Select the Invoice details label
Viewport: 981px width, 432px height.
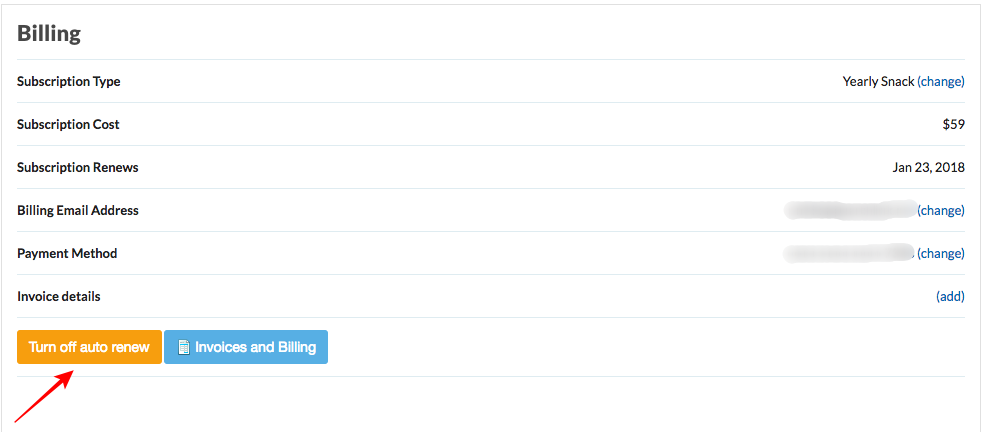(59, 296)
